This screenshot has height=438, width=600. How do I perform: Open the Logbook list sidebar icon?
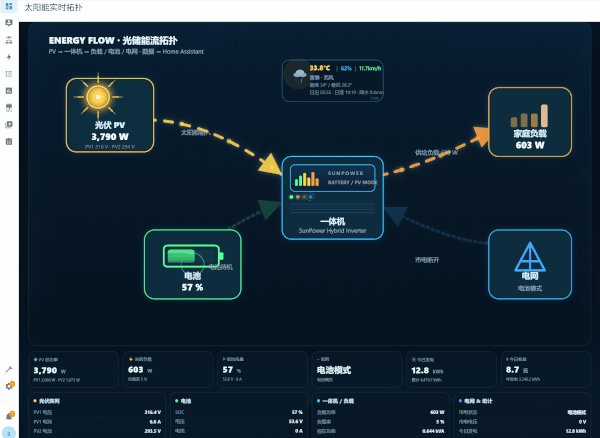9,74
